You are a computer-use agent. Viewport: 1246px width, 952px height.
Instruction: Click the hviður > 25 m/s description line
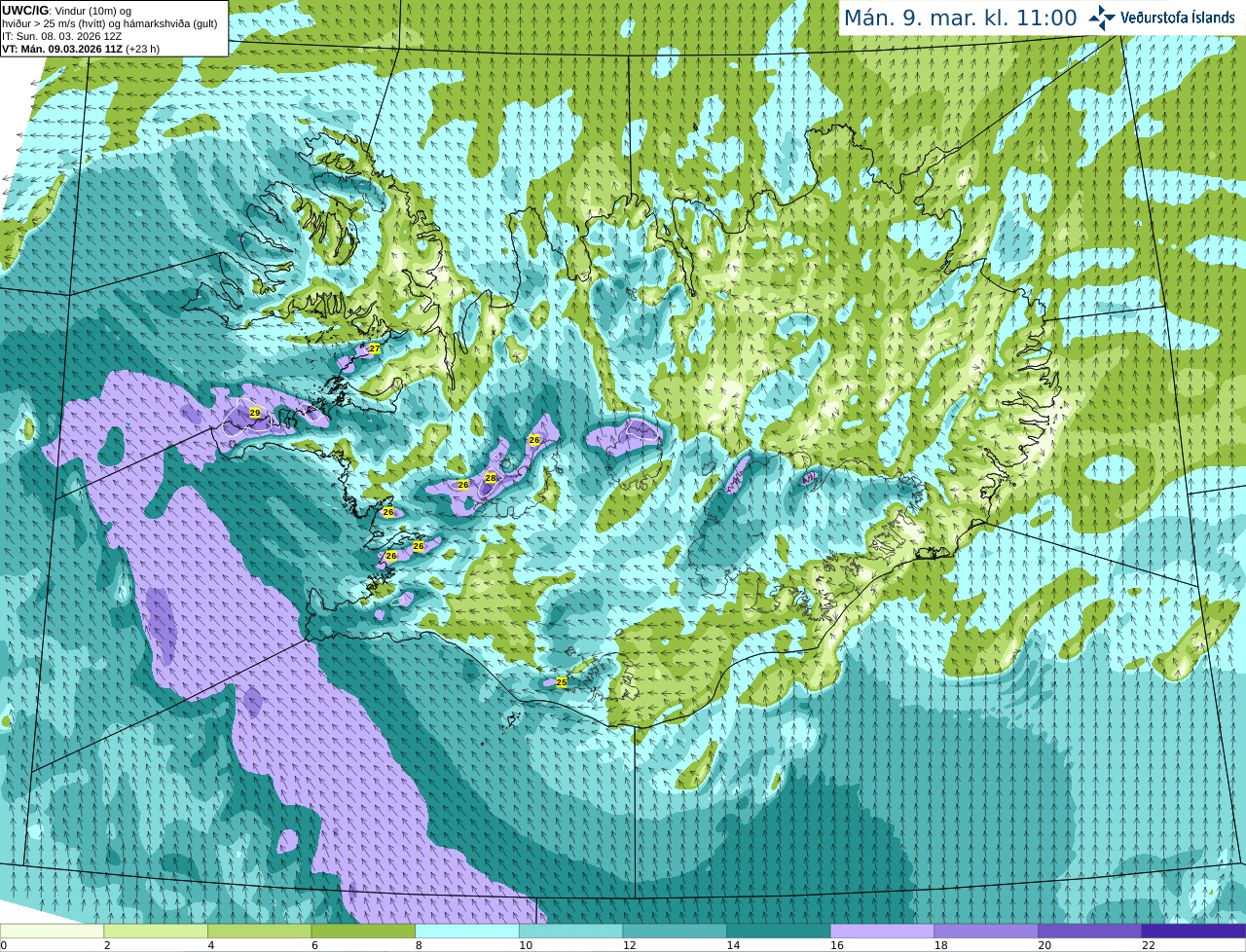pos(110,23)
